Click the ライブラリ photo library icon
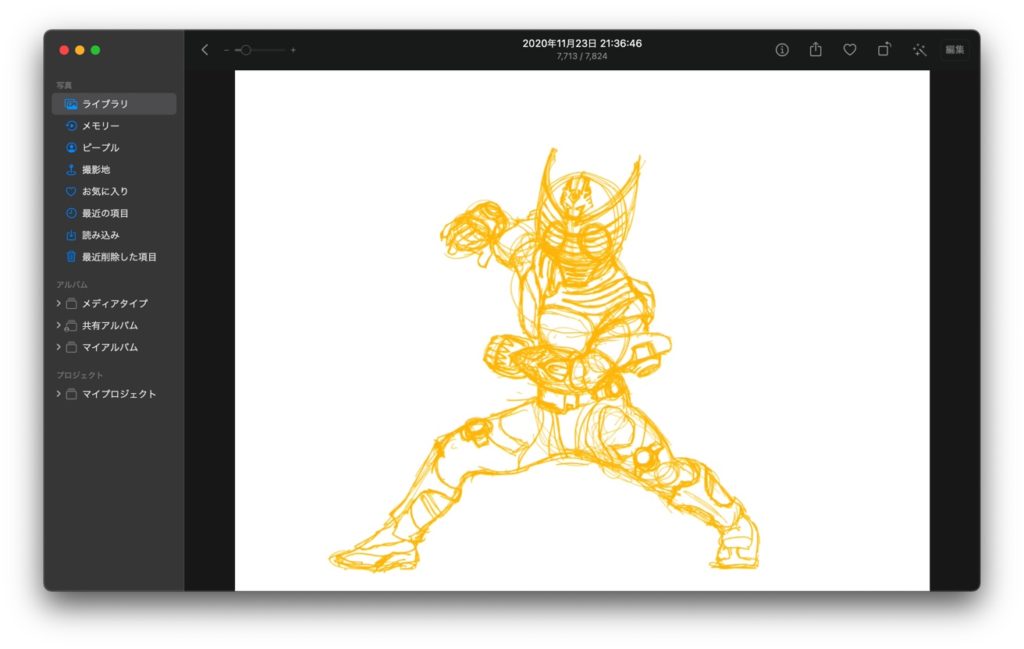The height and width of the screenshot is (649, 1024). click(x=71, y=104)
